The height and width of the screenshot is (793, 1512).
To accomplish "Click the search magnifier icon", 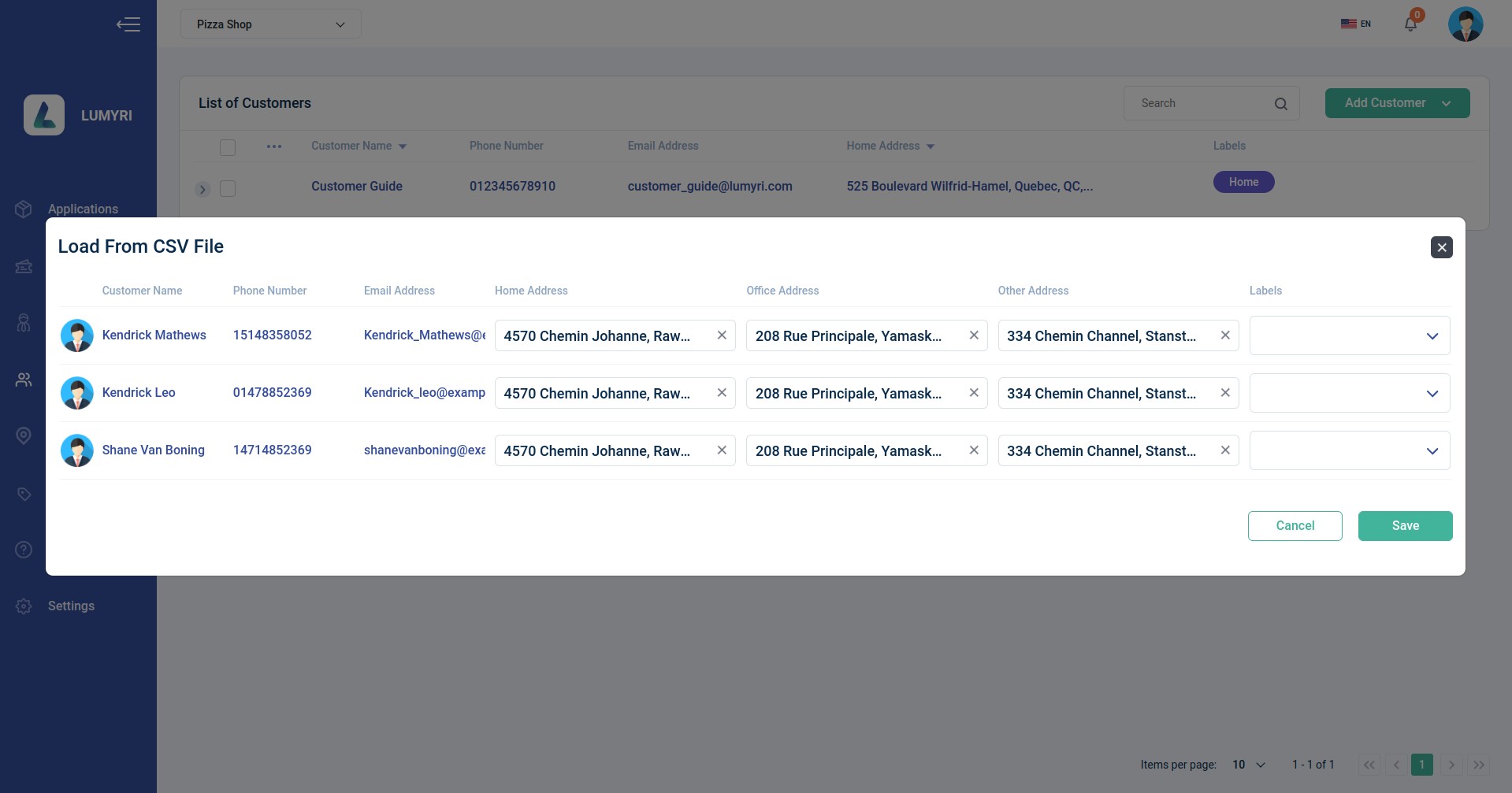I will click(x=1281, y=103).
